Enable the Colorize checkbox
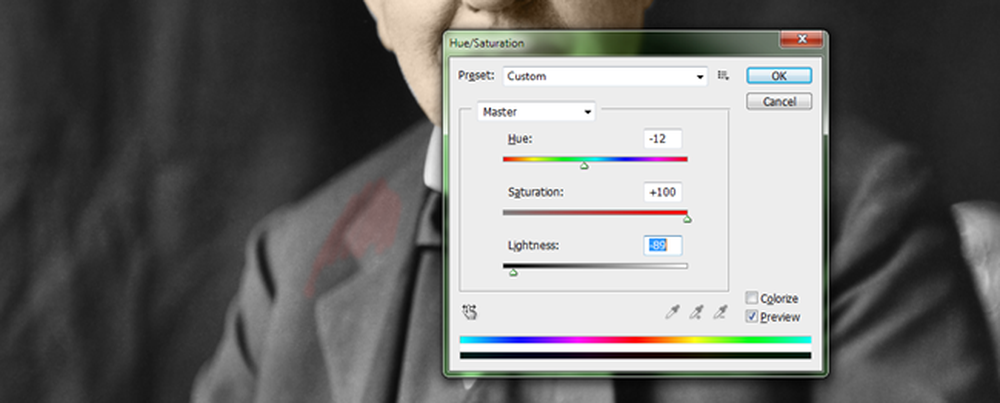This screenshot has height=403, width=1000. pyautogui.click(x=752, y=298)
